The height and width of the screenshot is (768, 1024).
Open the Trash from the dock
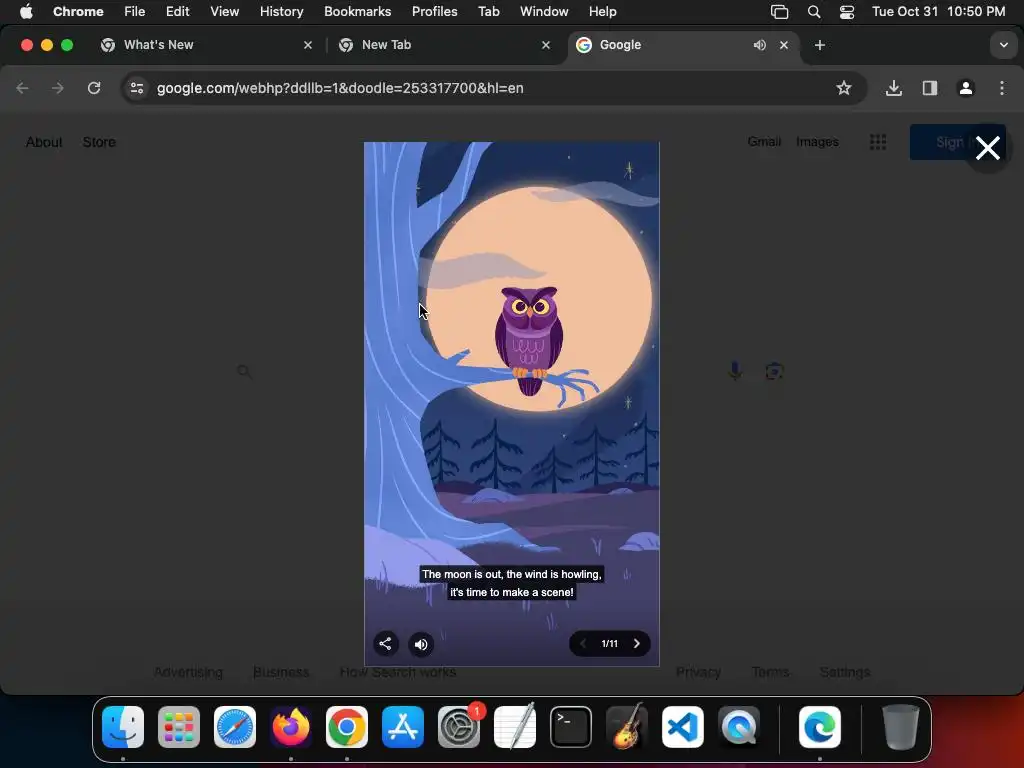click(901, 727)
